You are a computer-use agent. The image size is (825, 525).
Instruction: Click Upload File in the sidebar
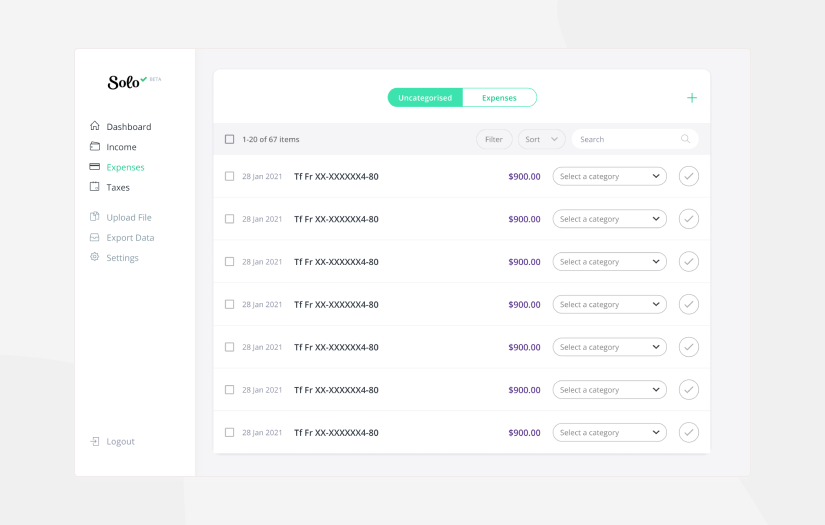pyautogui.click(x=120, y=217)
